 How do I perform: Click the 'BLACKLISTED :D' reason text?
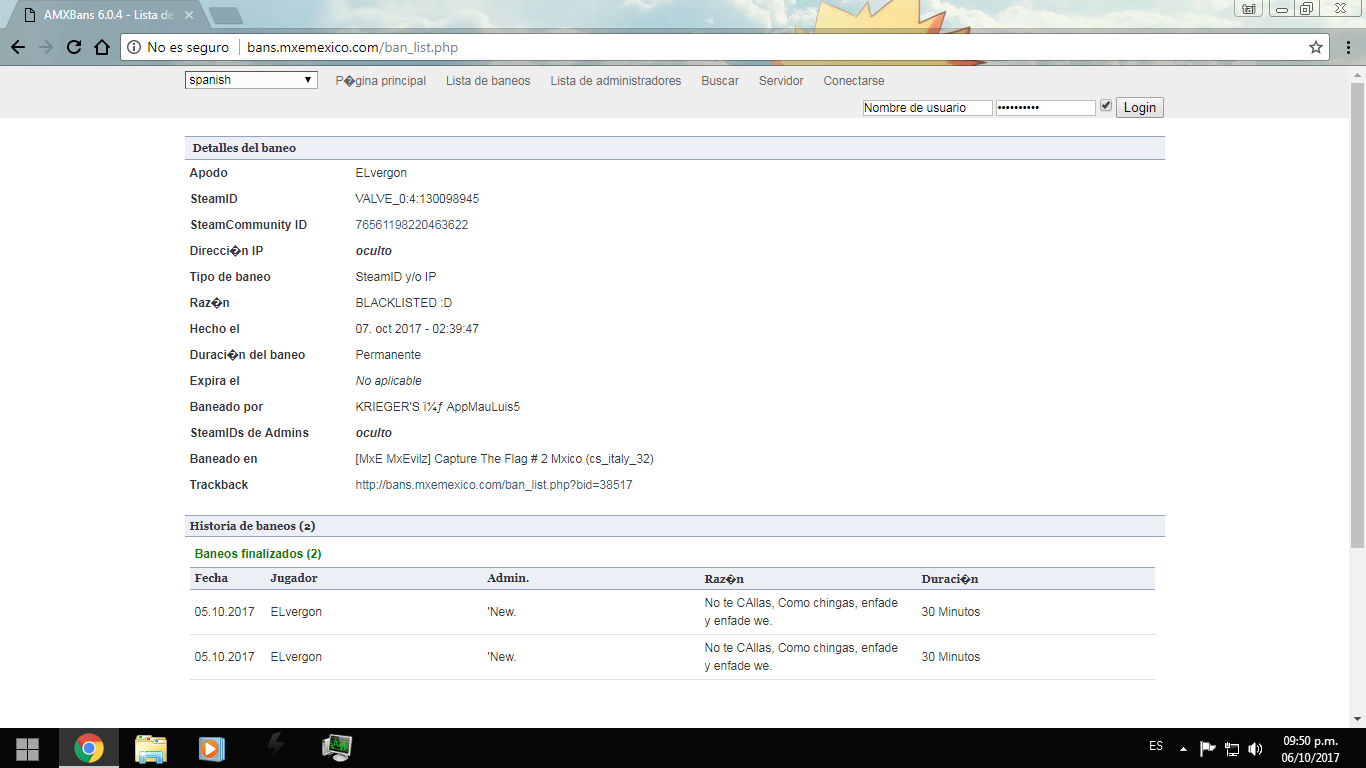coord(404,303)
